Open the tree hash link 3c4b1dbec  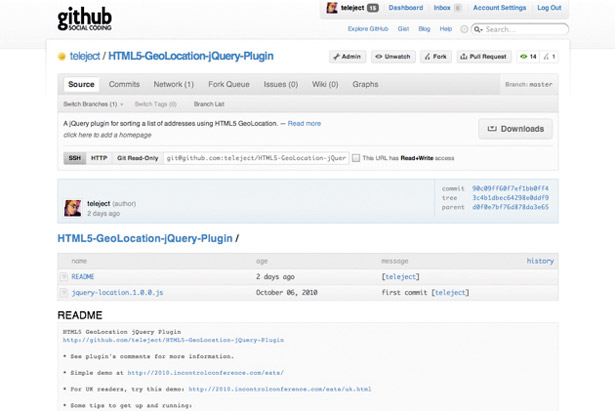click(510, 198)
